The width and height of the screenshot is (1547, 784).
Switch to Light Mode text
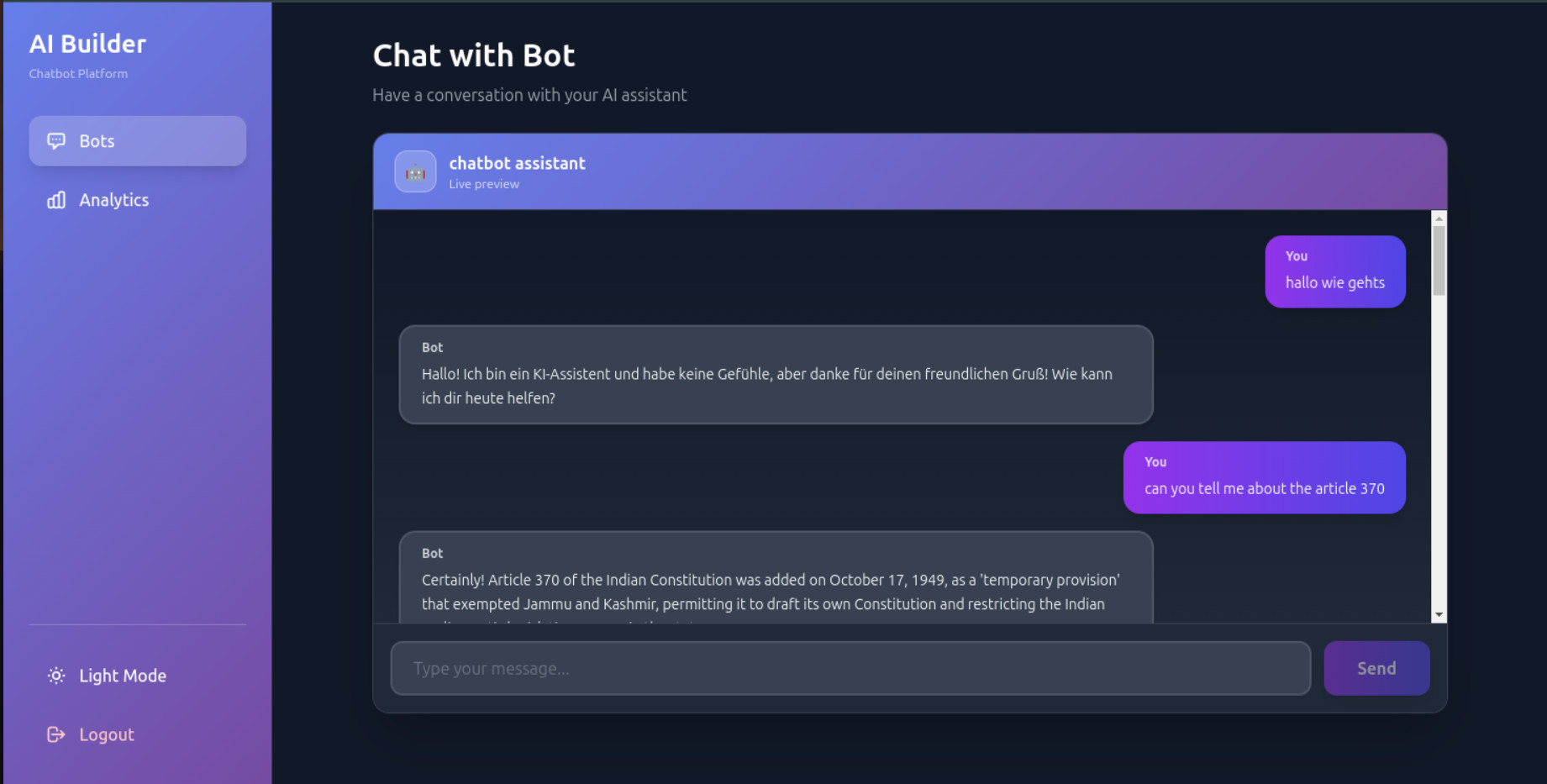(123, 676)
